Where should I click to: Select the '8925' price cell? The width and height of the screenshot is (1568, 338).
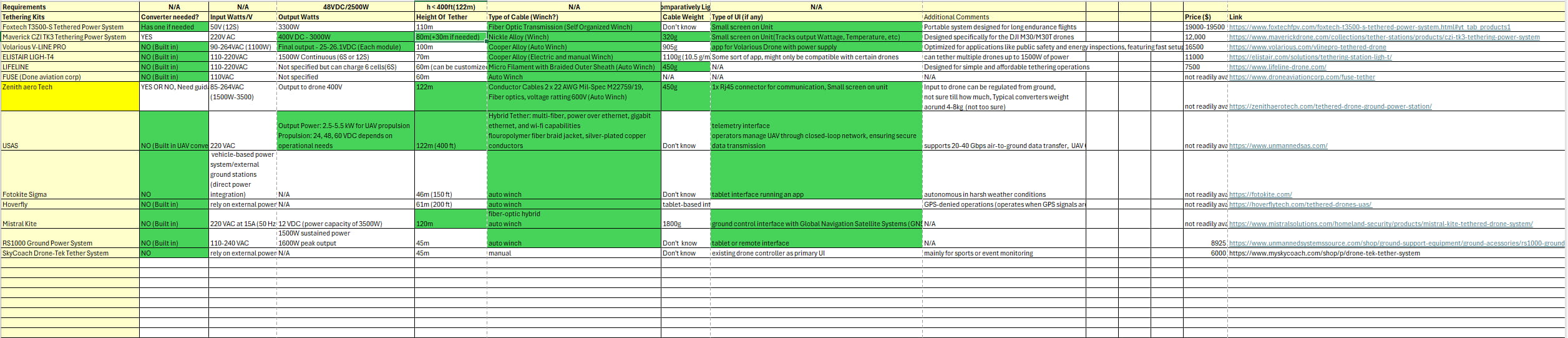[x=1205, y=239]
